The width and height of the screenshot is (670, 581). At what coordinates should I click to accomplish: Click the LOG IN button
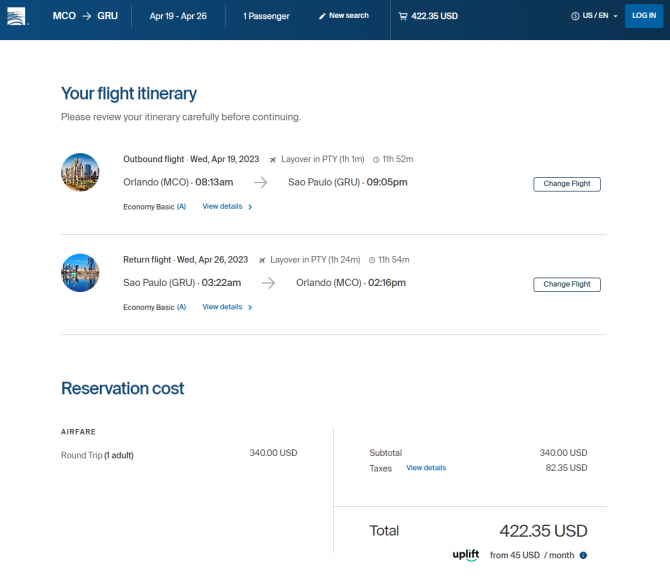click(644, 16)
